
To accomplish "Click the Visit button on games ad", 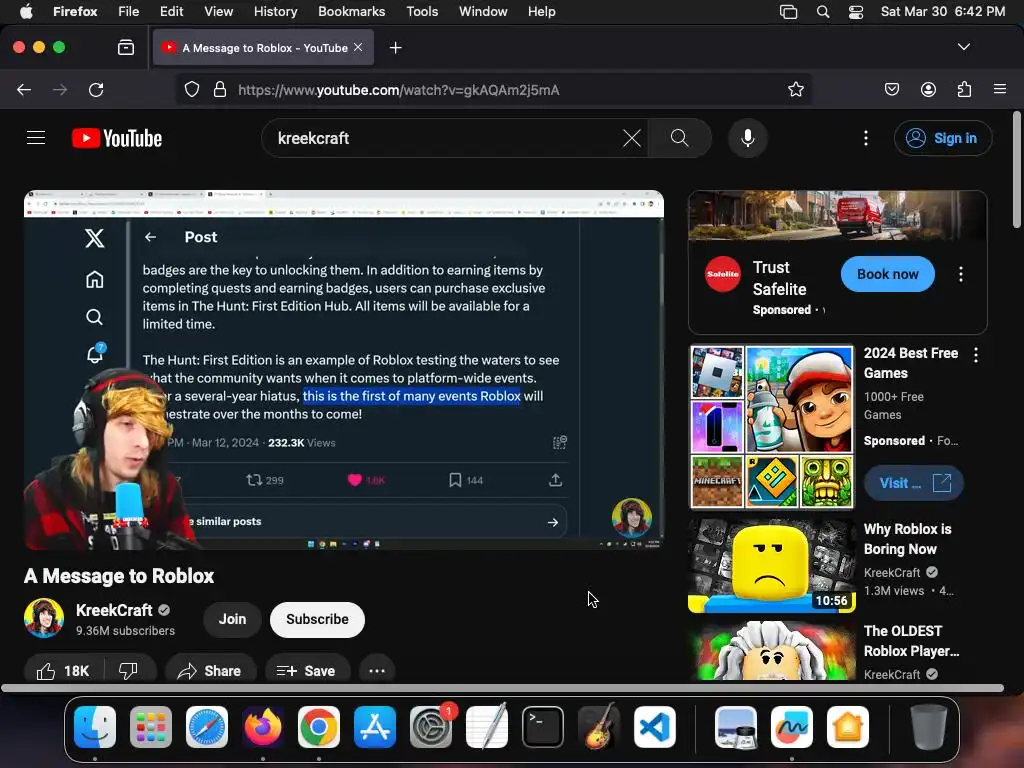I will (914, 483).
